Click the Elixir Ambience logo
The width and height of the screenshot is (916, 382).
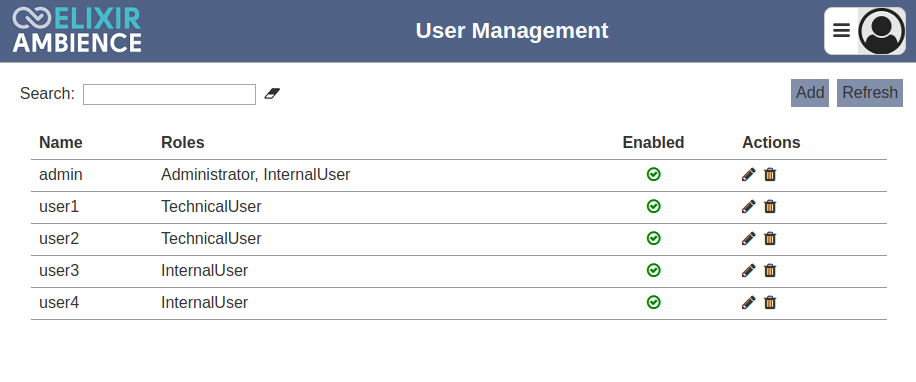tap(77, 30)
